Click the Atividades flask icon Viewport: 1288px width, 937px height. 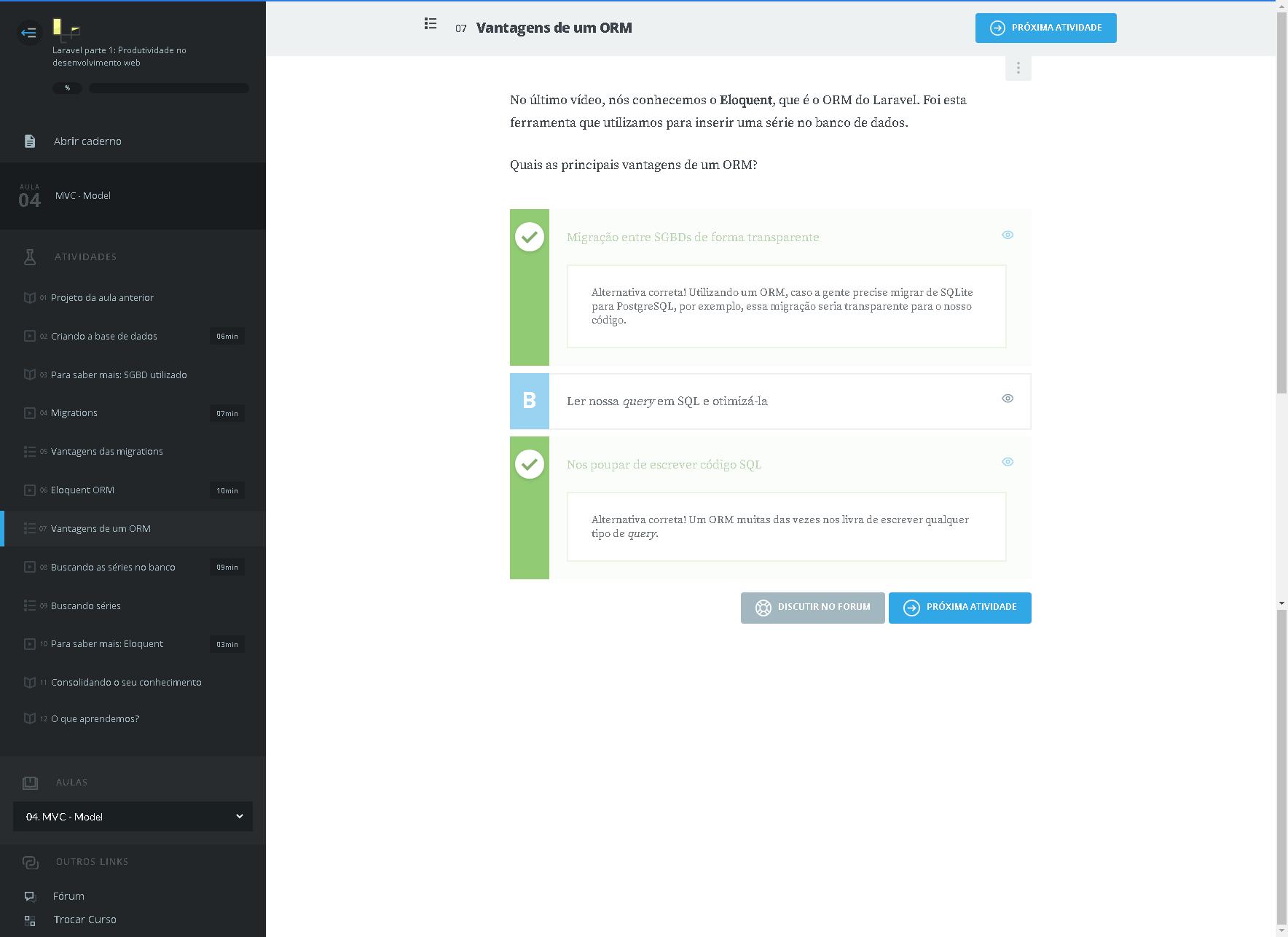[x=30, y=256]
